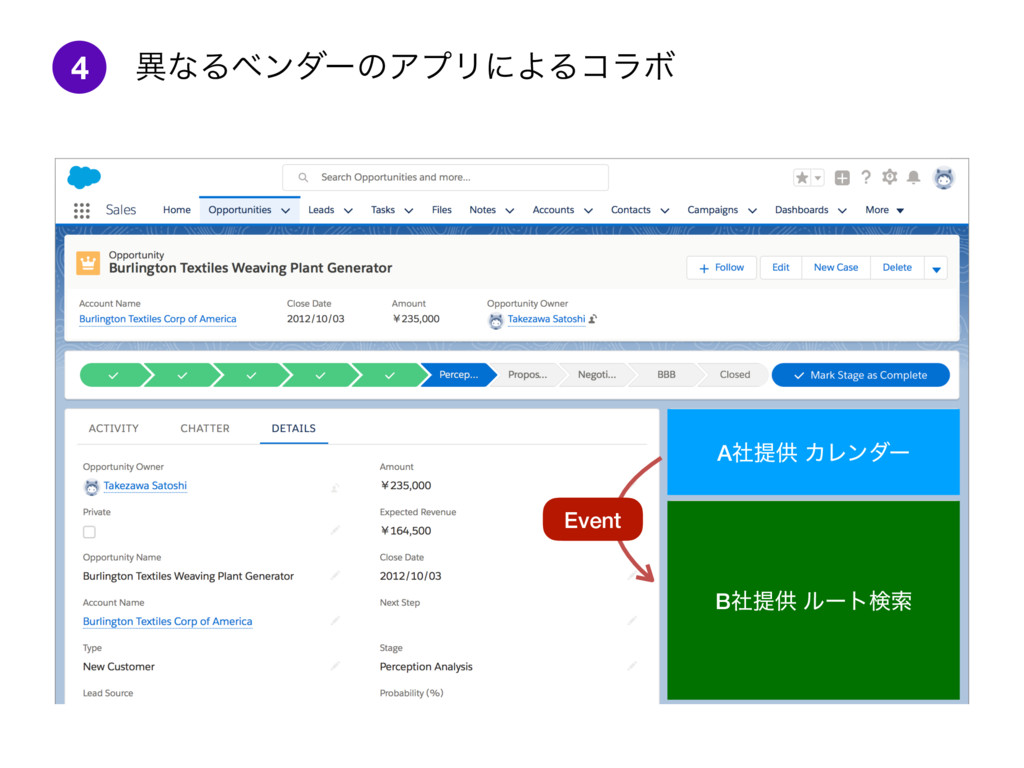The image size is (1024, 768).
Task: Switch to the ACTIVITY tab
Action: coord(114,428)
